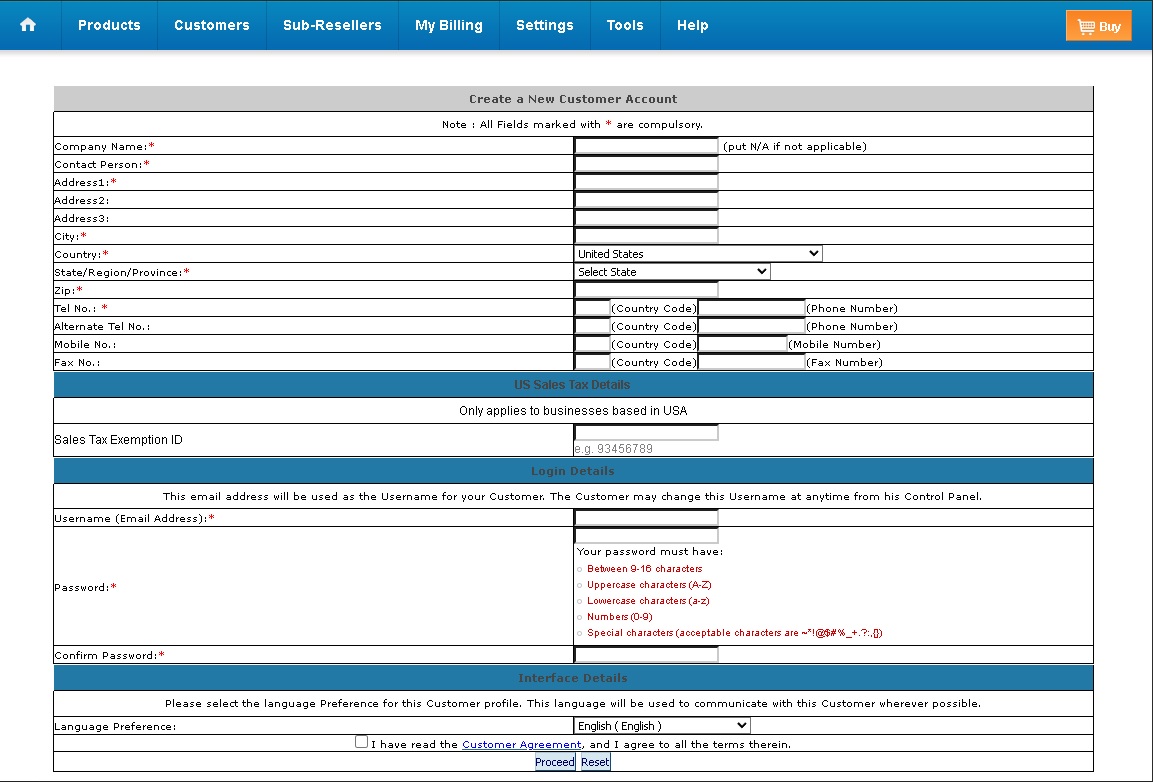Click the Fax No. country code box
Screen dimensions: 1153x783
[592, 362]
